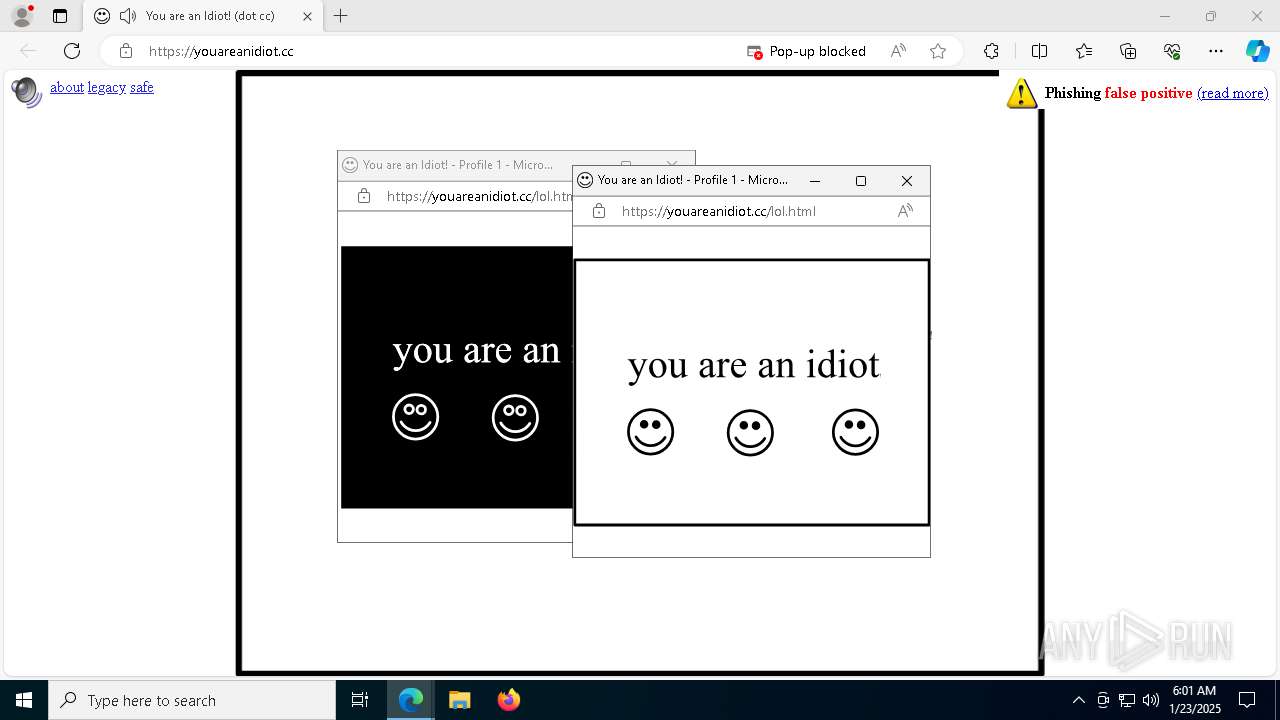Minimize the front 'You are an Idiot!' popup
The width and height of the screenshot is (1280, 720).
click(815, 181)
